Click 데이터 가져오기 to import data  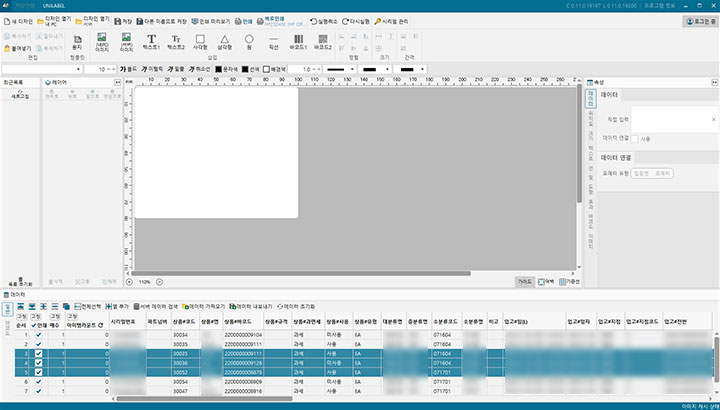(205, 306)
